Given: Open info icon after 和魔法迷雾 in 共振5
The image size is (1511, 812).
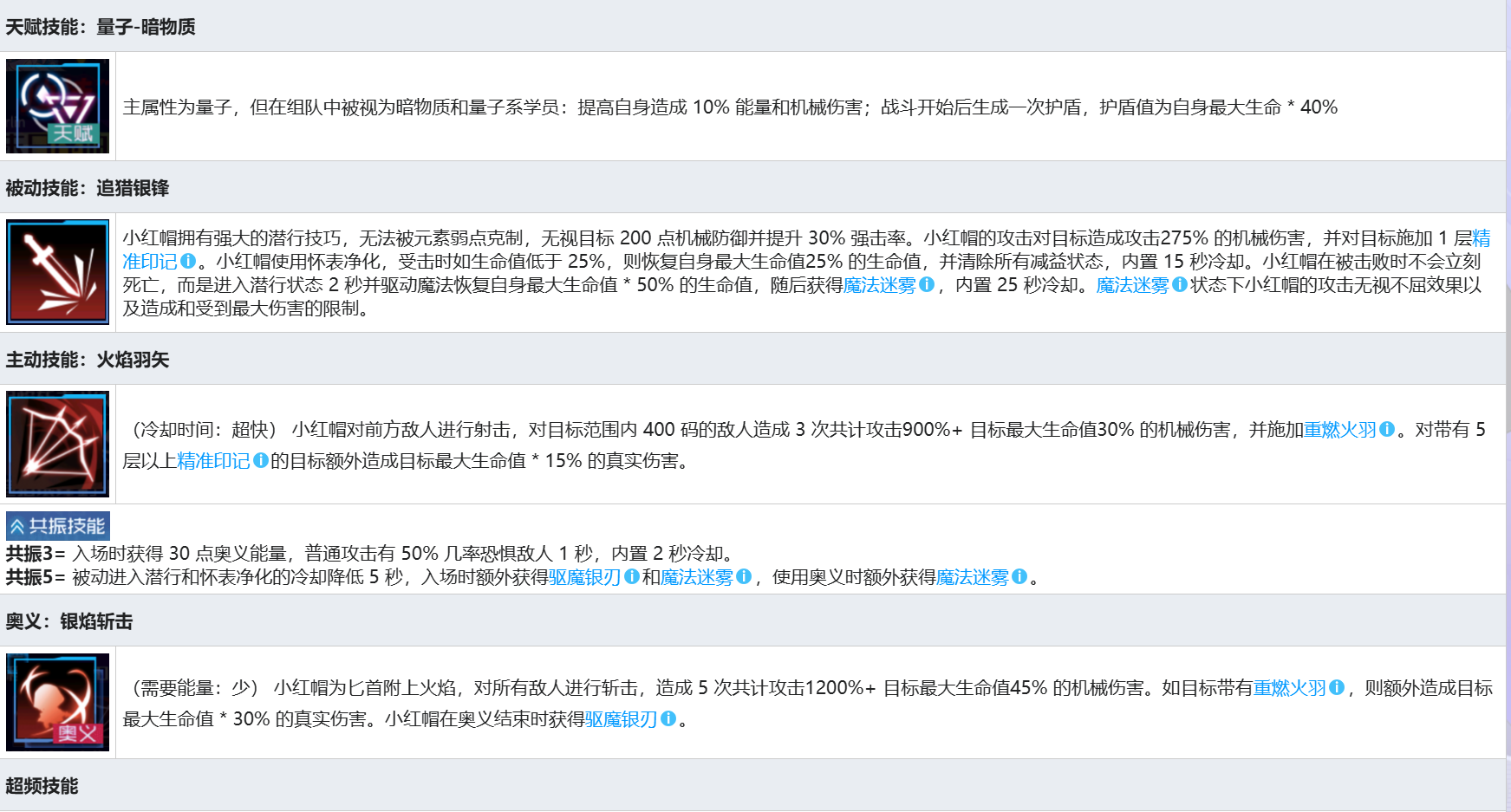Looking at the screenshot, I should (744, 576).
